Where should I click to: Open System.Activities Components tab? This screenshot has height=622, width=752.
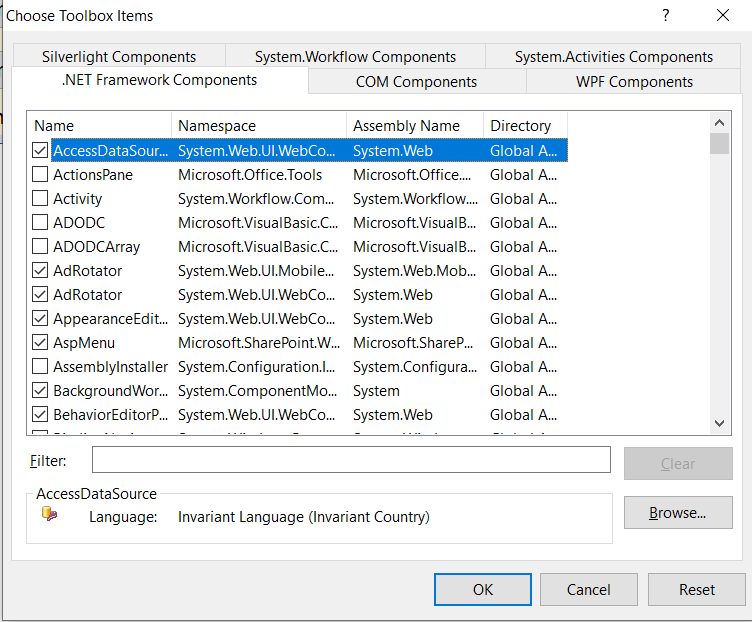613,57
